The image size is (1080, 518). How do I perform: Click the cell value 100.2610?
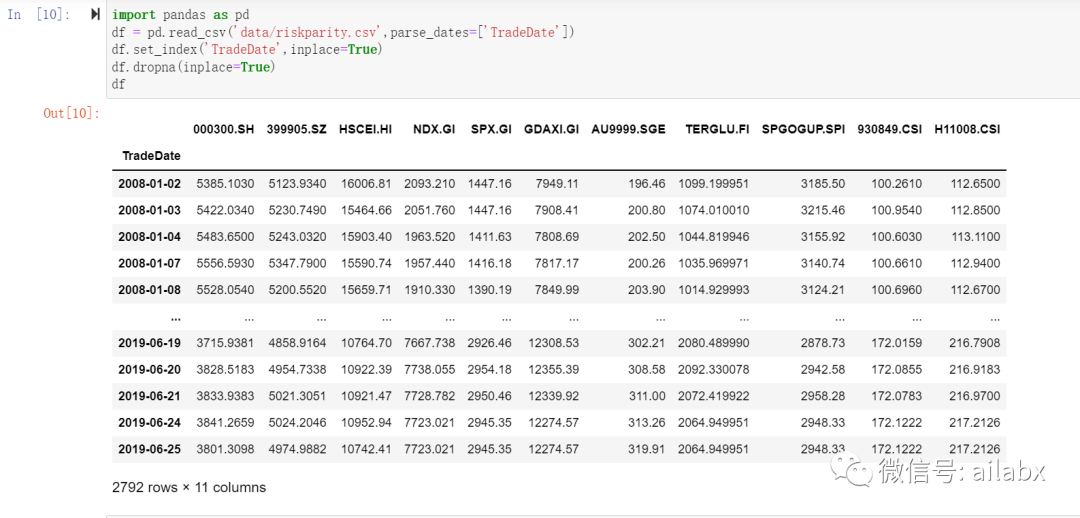pyautogui.click(x=898, y=183)
